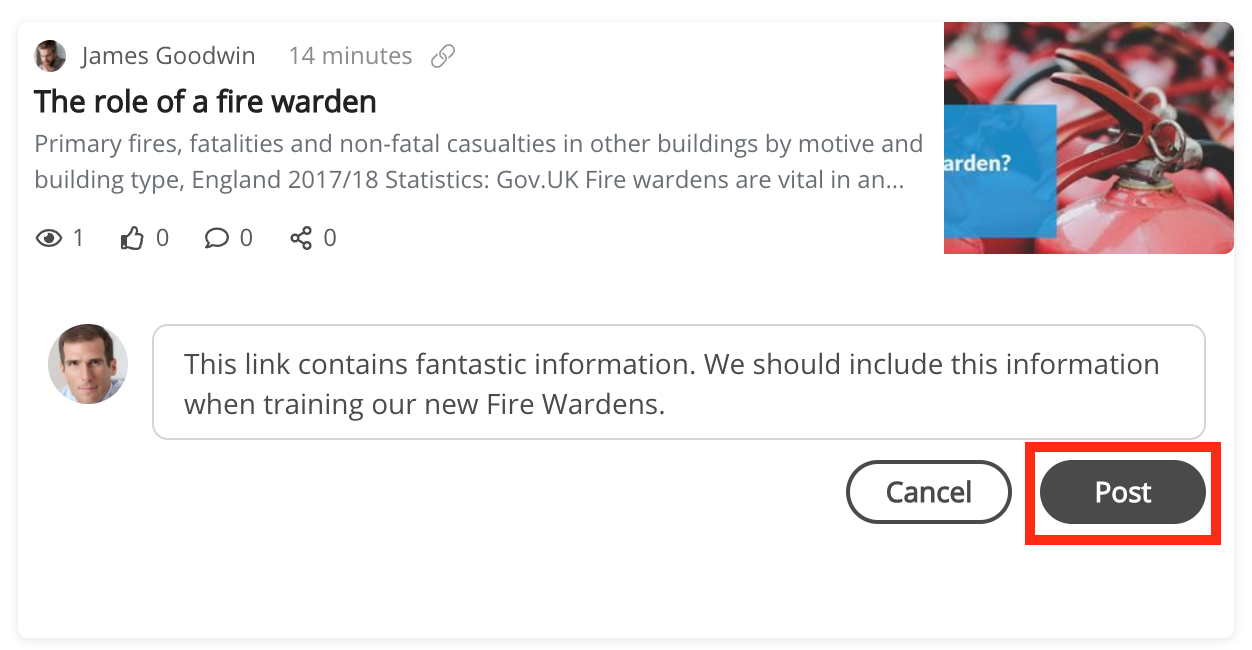Viewport: 1252px width, 650px height.
Task: Open James Goodwin's profile name link
Action: point(168,56)
